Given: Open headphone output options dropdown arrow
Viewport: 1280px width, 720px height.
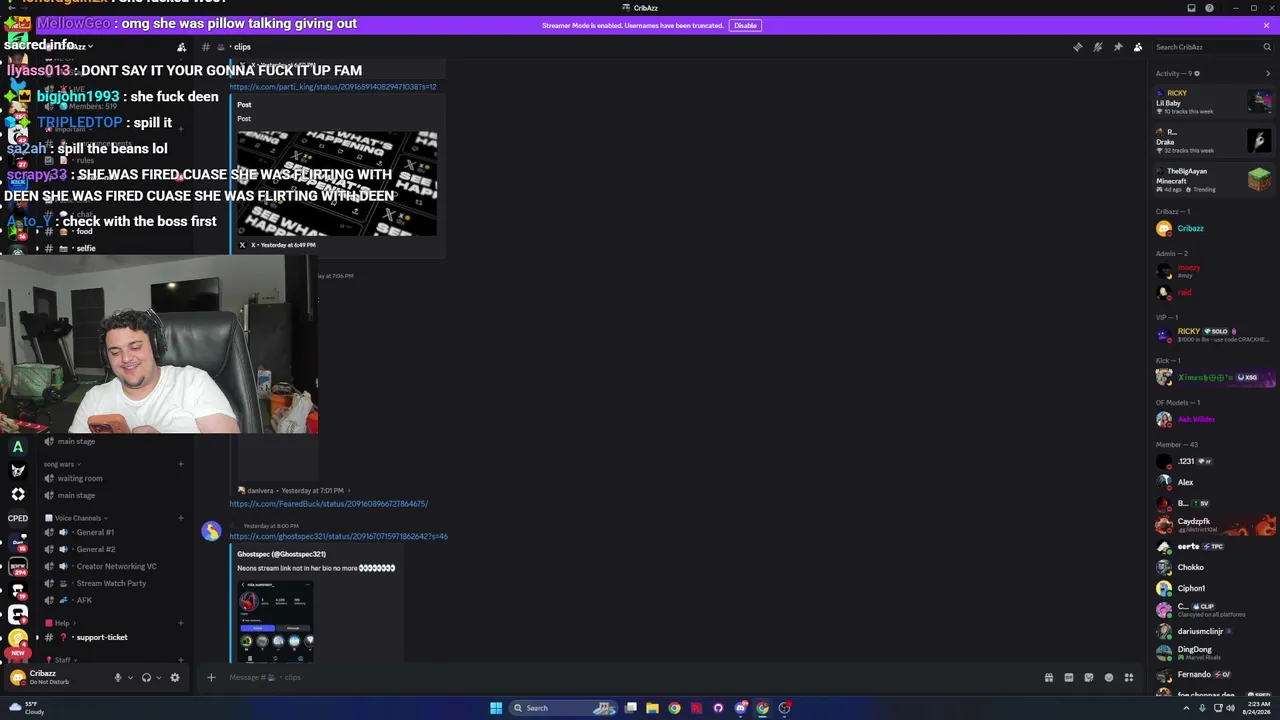Looking at the screenshot, I should tap(158, 677).
